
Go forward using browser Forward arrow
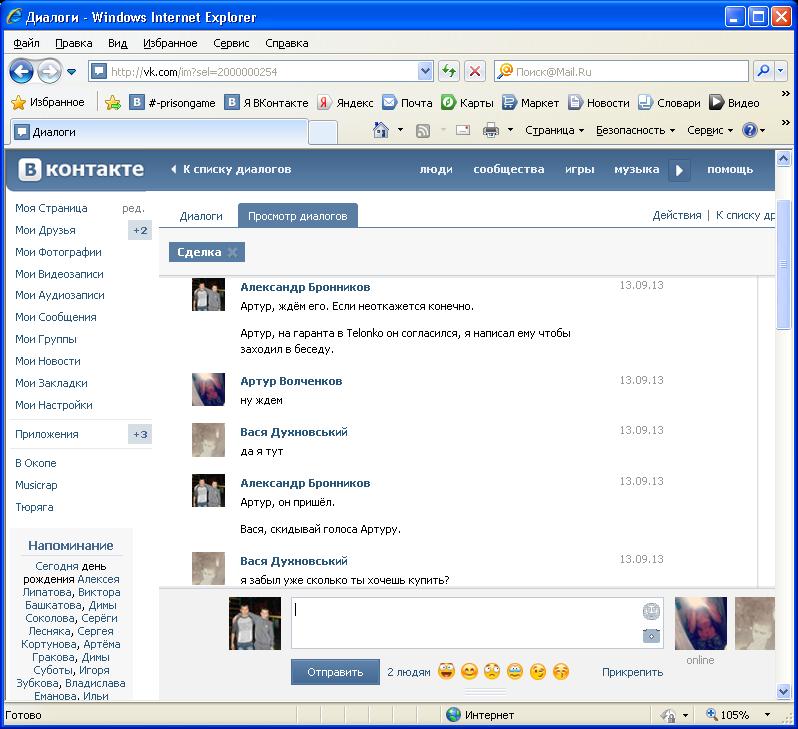click(49, 71)
